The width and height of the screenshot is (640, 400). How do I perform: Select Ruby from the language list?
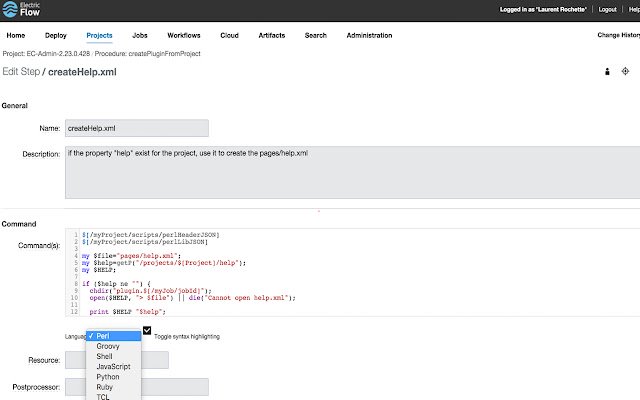point(114,387)
